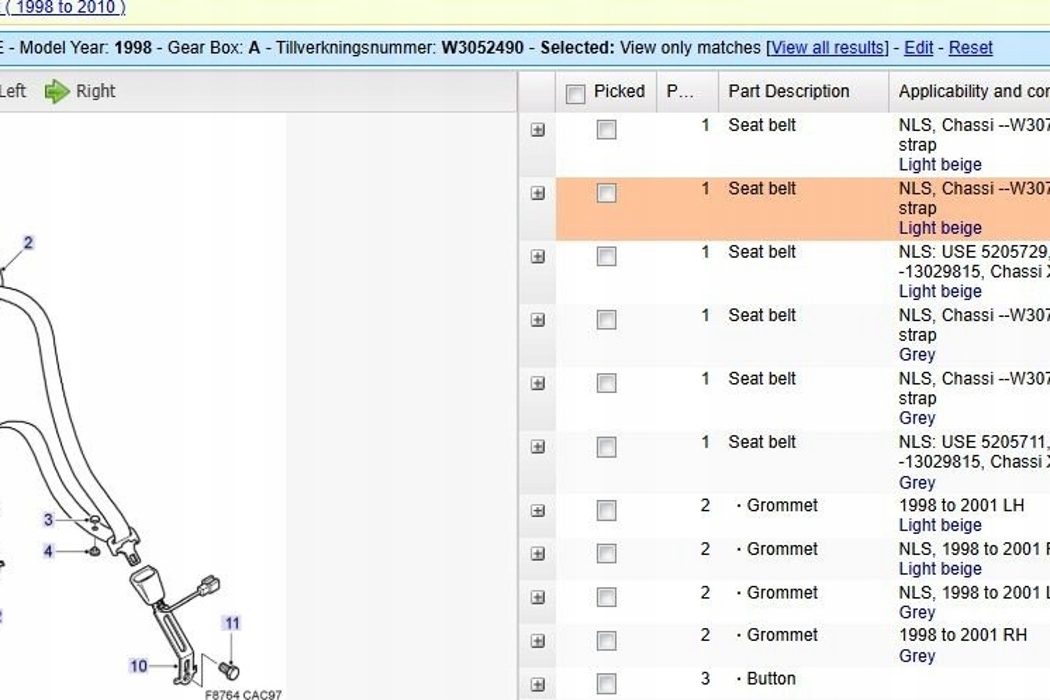Click the Button part description text
1050x700 pixels.
771,679
